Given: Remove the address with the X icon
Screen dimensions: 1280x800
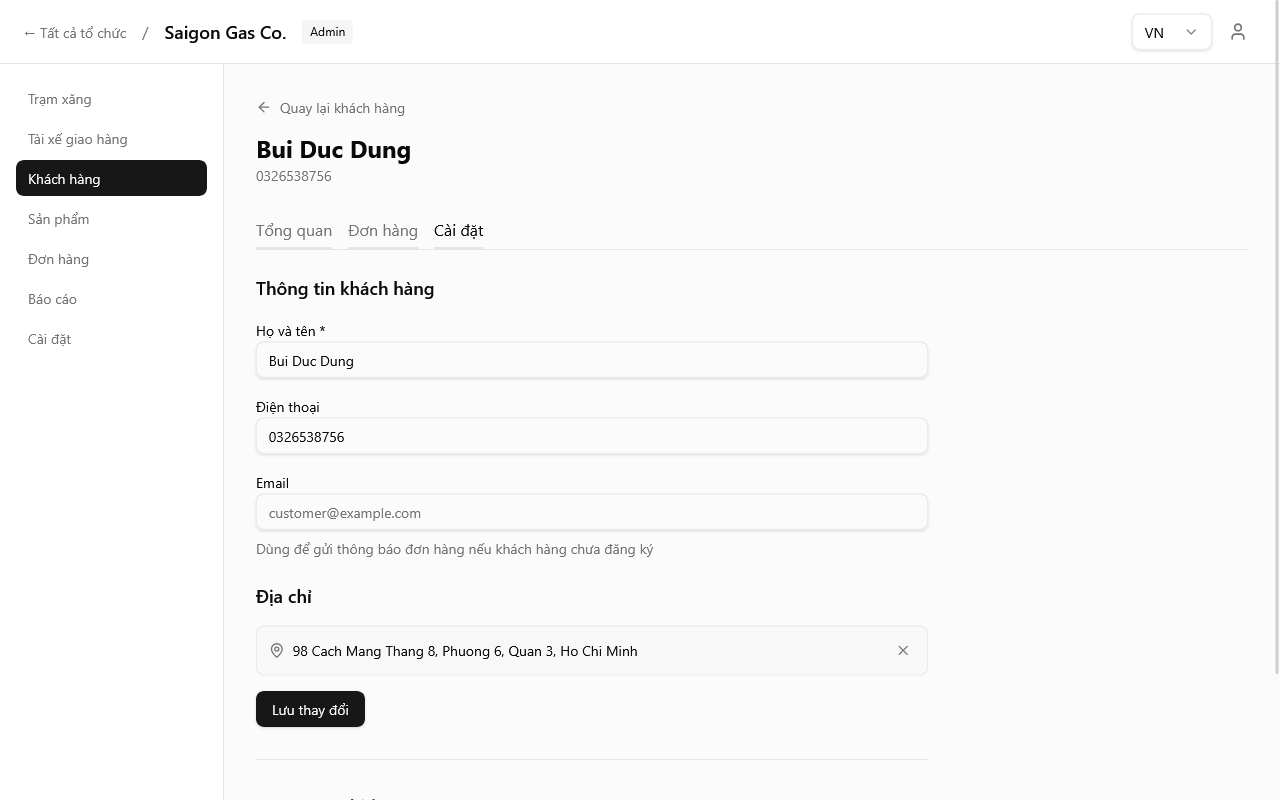Looking at the screenshot, I should (903, 651).
